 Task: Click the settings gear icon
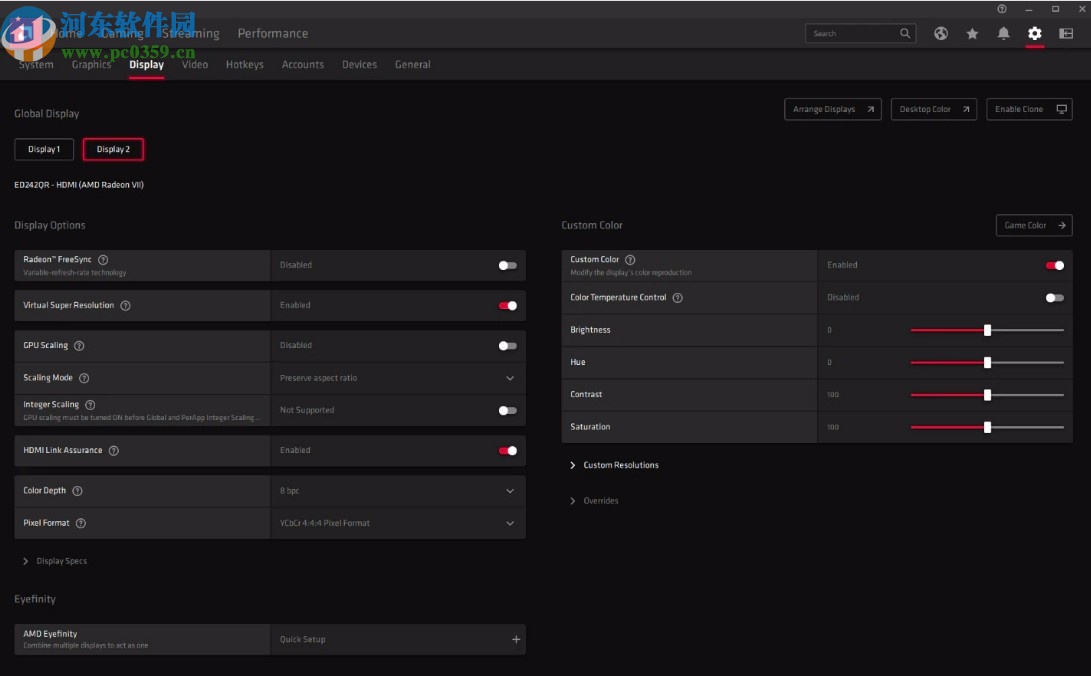coord(1034,33)
